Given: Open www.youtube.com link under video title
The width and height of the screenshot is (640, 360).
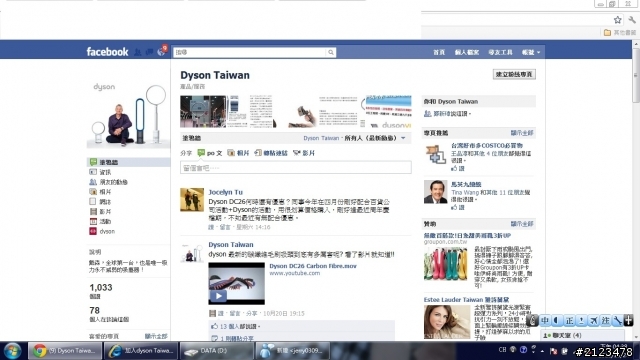Looking at the screenshot, I should [294, 273].
